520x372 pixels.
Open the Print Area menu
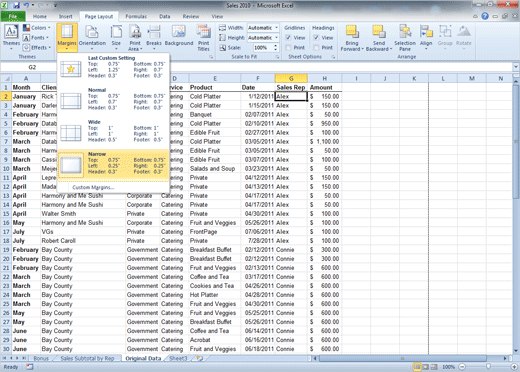135,37
